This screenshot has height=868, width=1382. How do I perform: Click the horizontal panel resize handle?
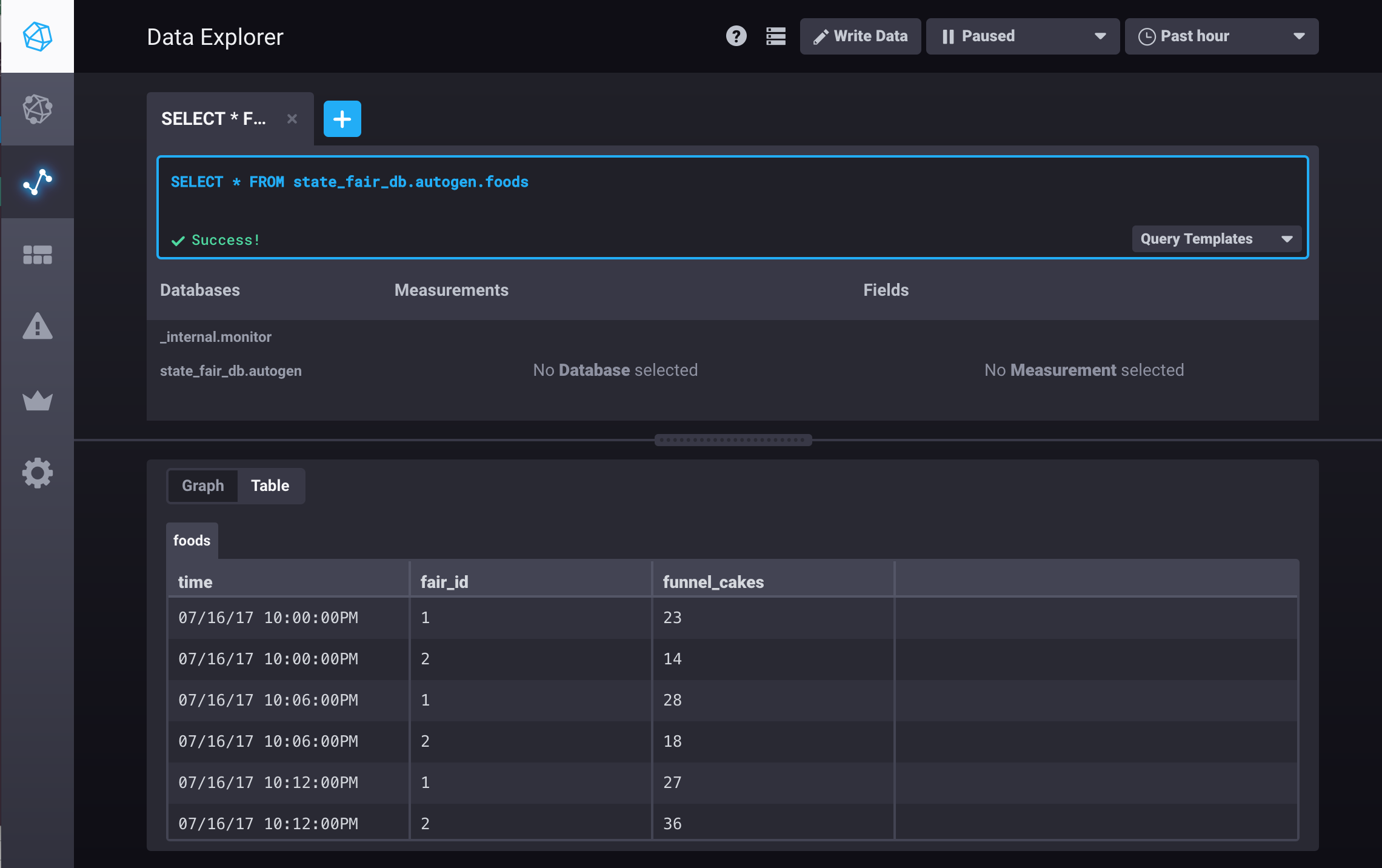pyautogui.click(x=733, y=440)
